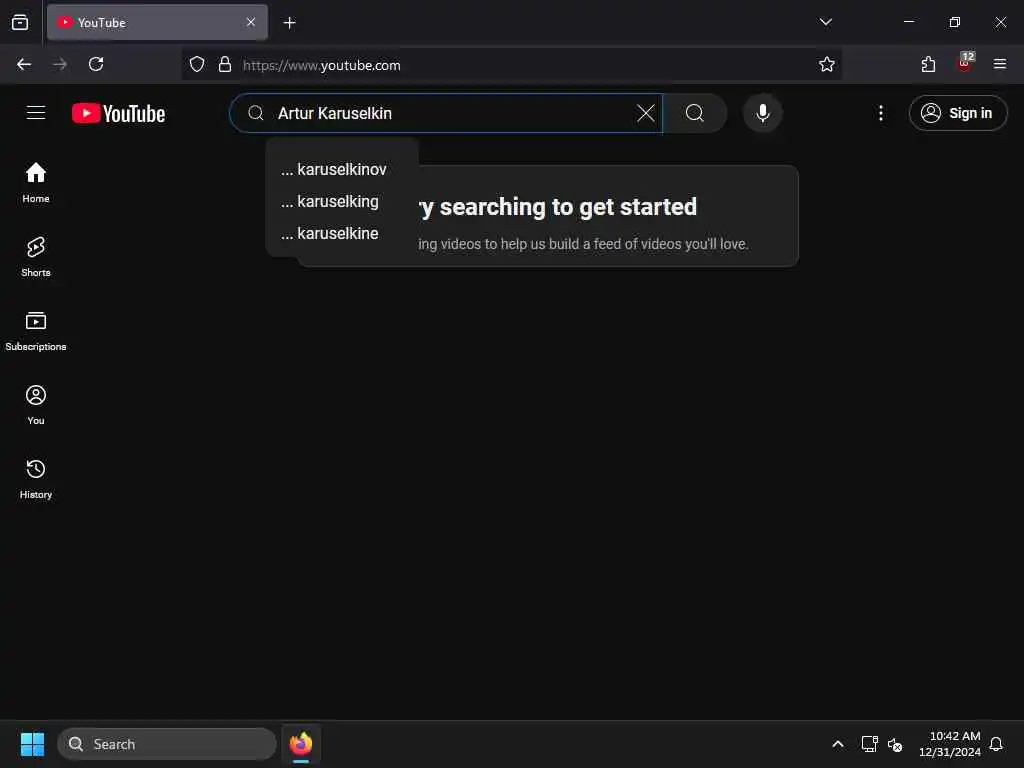
Task: Open the Firefox extensions puzzle icon
Action: tap(928, 64)
